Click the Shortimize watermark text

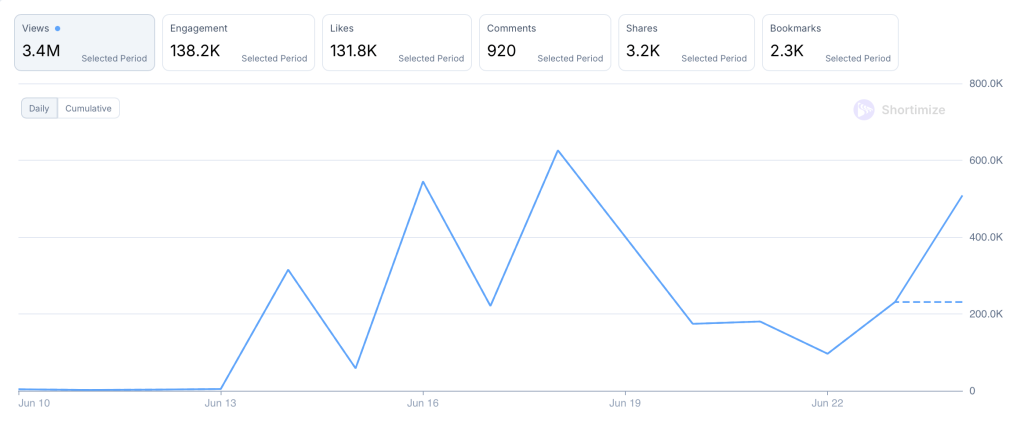pos(912,110)
